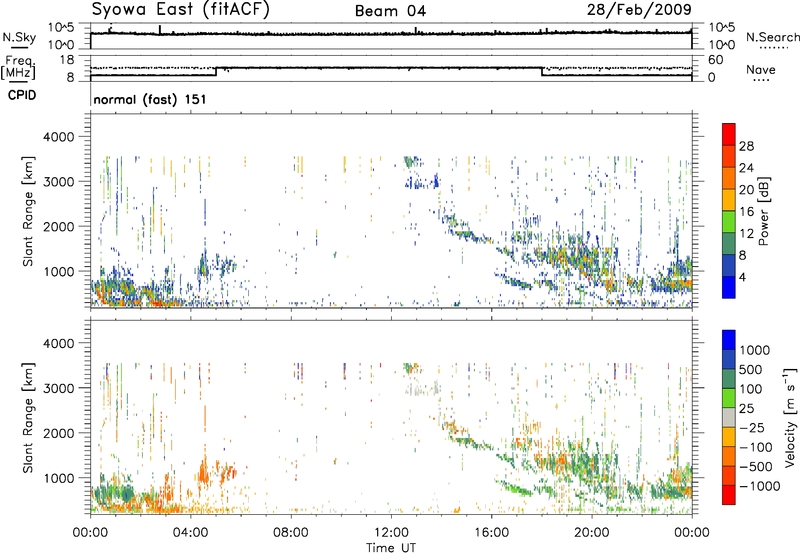Select the '16:00' time tick label
800x554 pixels.
tap(491, 533)
